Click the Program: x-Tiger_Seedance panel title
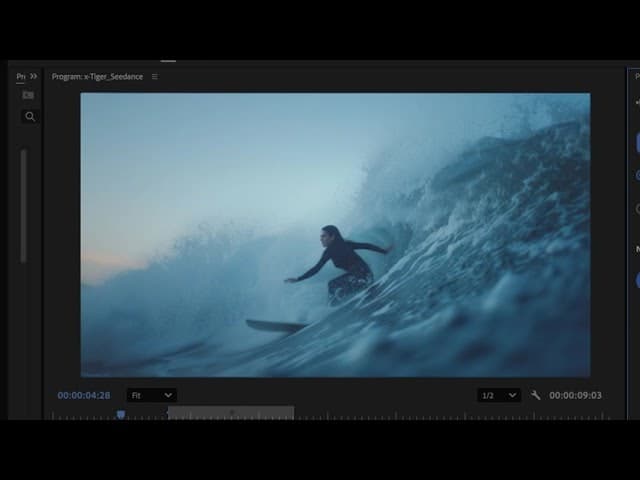 [x=97, y=76]
